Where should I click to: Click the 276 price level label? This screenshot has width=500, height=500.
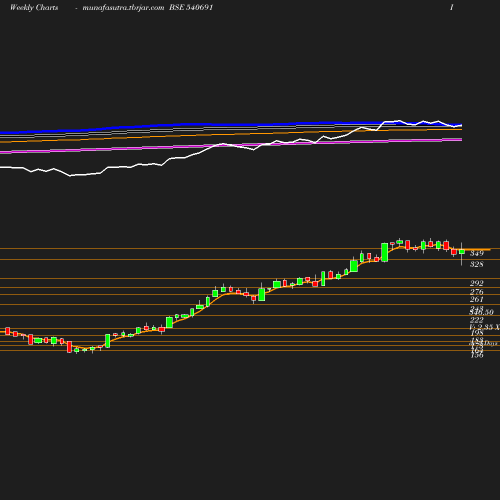point(477,292)
